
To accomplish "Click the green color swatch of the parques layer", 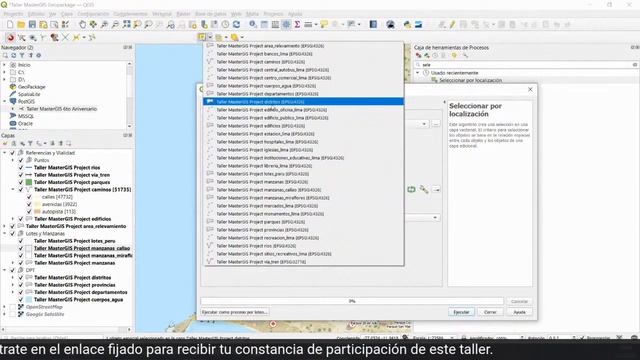I will [x=29, y=182].
